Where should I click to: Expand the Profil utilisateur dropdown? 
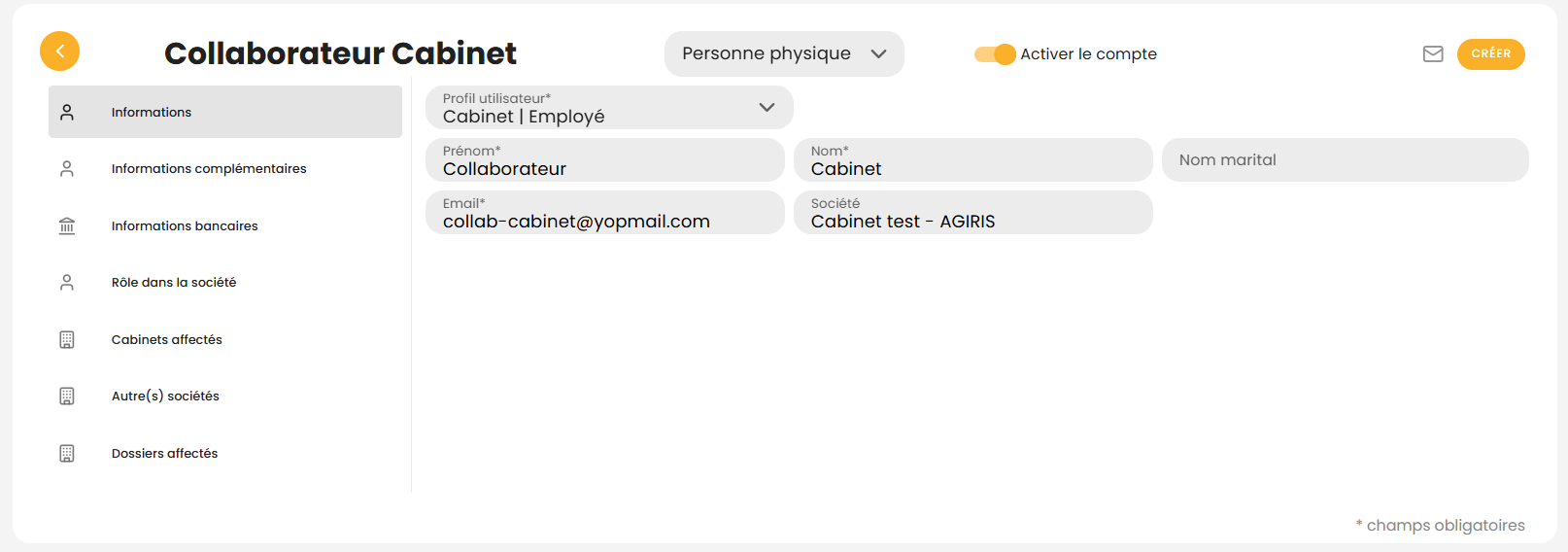(x=602, y=108)
